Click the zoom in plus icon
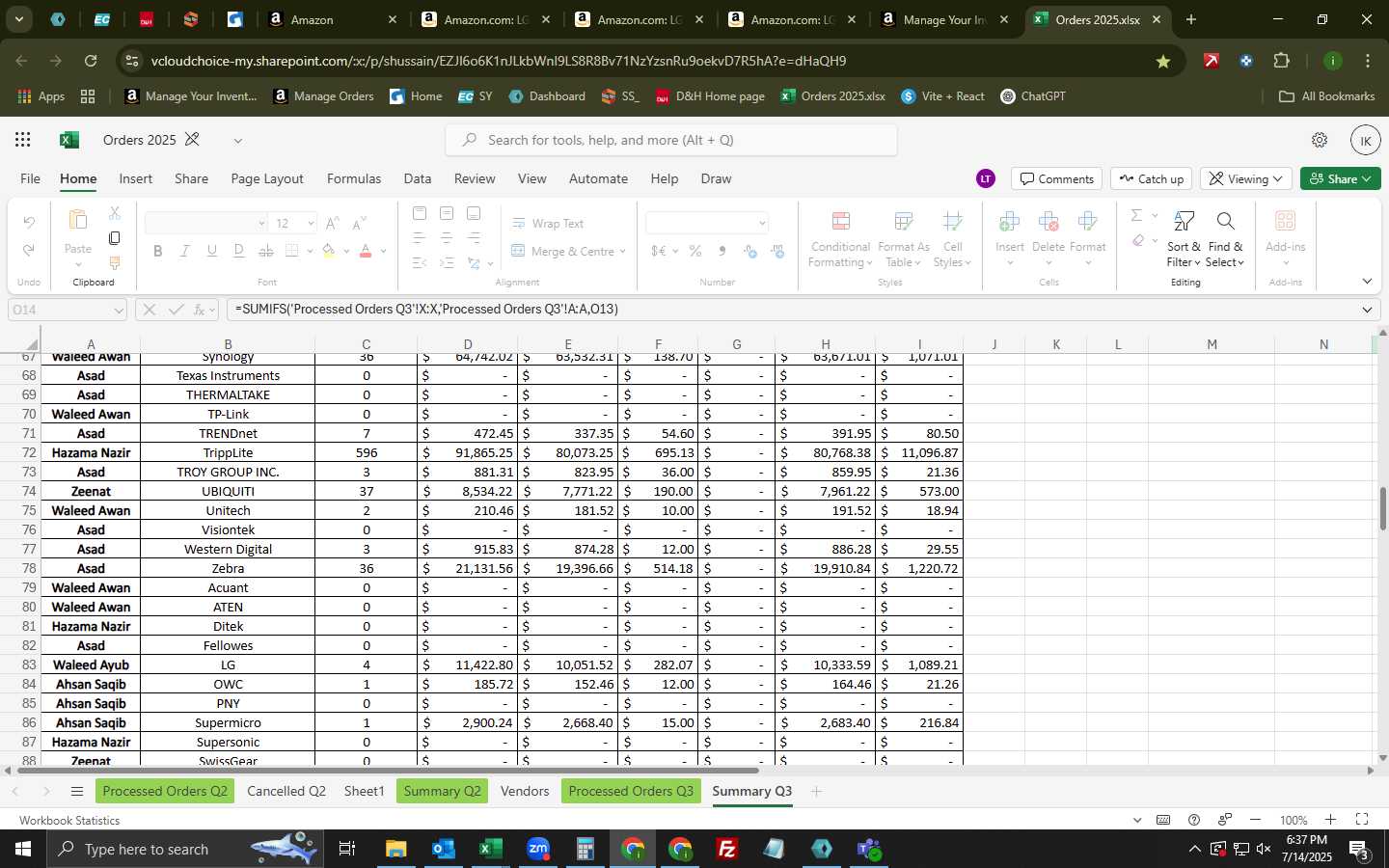 click(1330, 820)
